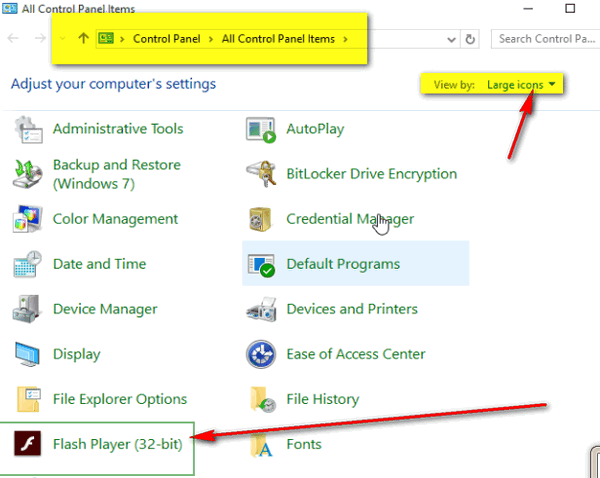The image size is (600, 478).
Task: Open Date and Time link
Action: coord(99,264)
